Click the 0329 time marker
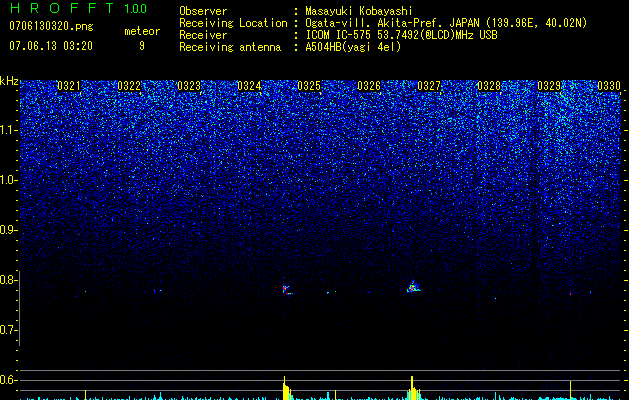 coord(549,86)
